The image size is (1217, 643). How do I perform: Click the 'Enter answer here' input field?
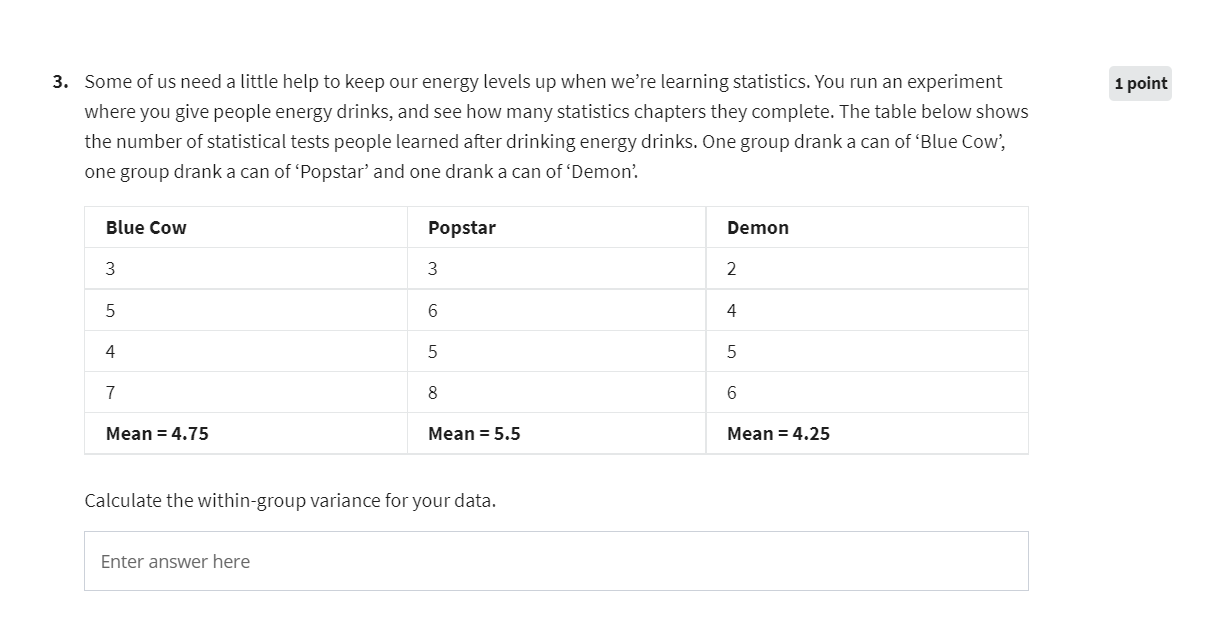point(556,561)
